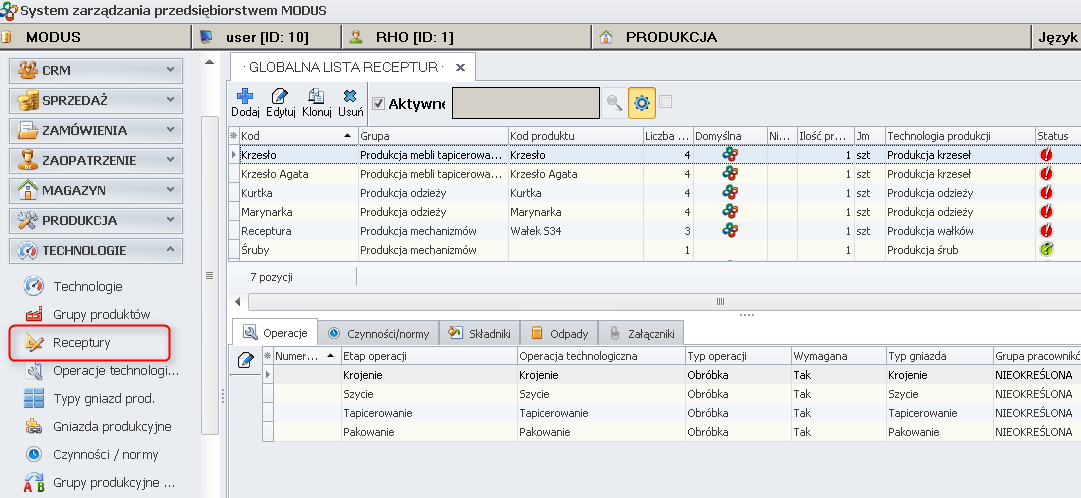Screen dimensions: 1081x498
Task: Open Gniazda produkcyjne icon
Action: point(34,427)
